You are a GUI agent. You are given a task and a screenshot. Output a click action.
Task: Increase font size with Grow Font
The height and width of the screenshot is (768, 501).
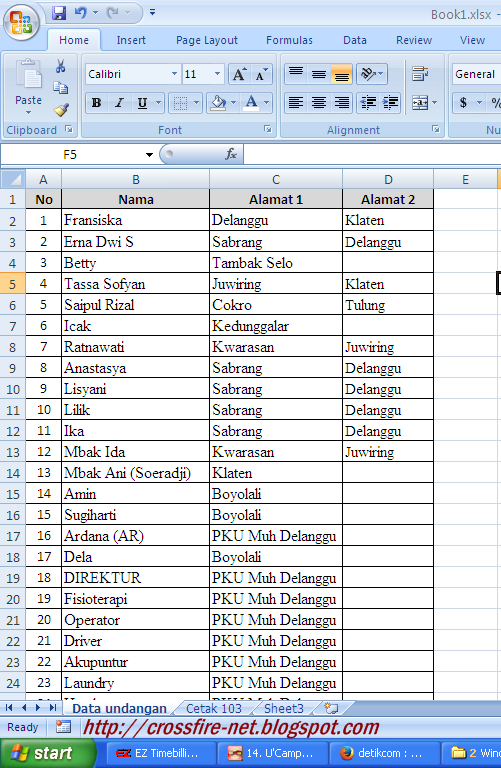point(239,74)
